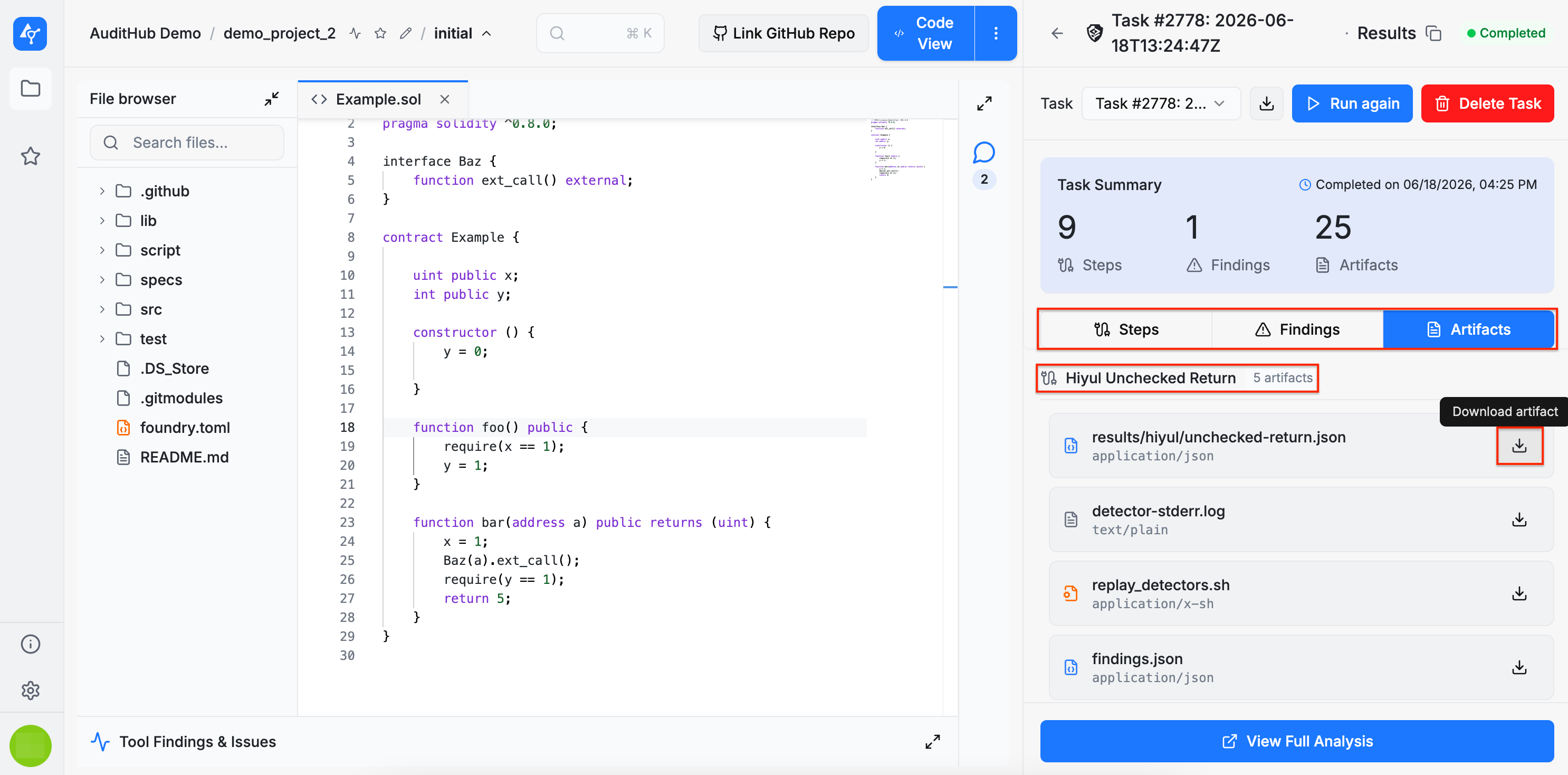Click the activity pulse icon beside demo_project_2
The image size is (1568, 775).
click(356, 33)
